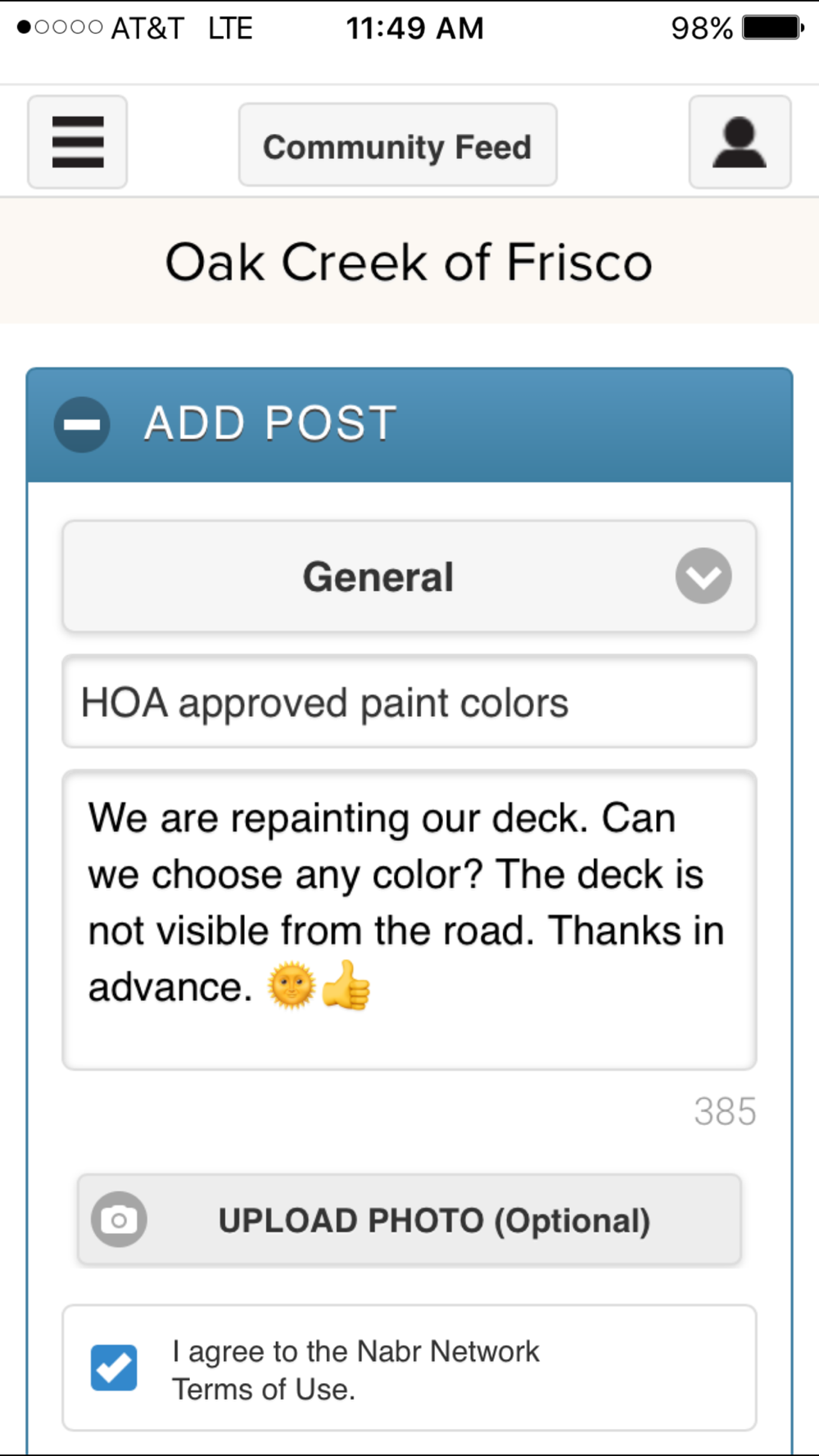Viewport: 819px width, 1456px height.
Task: Open the General category dropdown
Action: click(409, 577)
